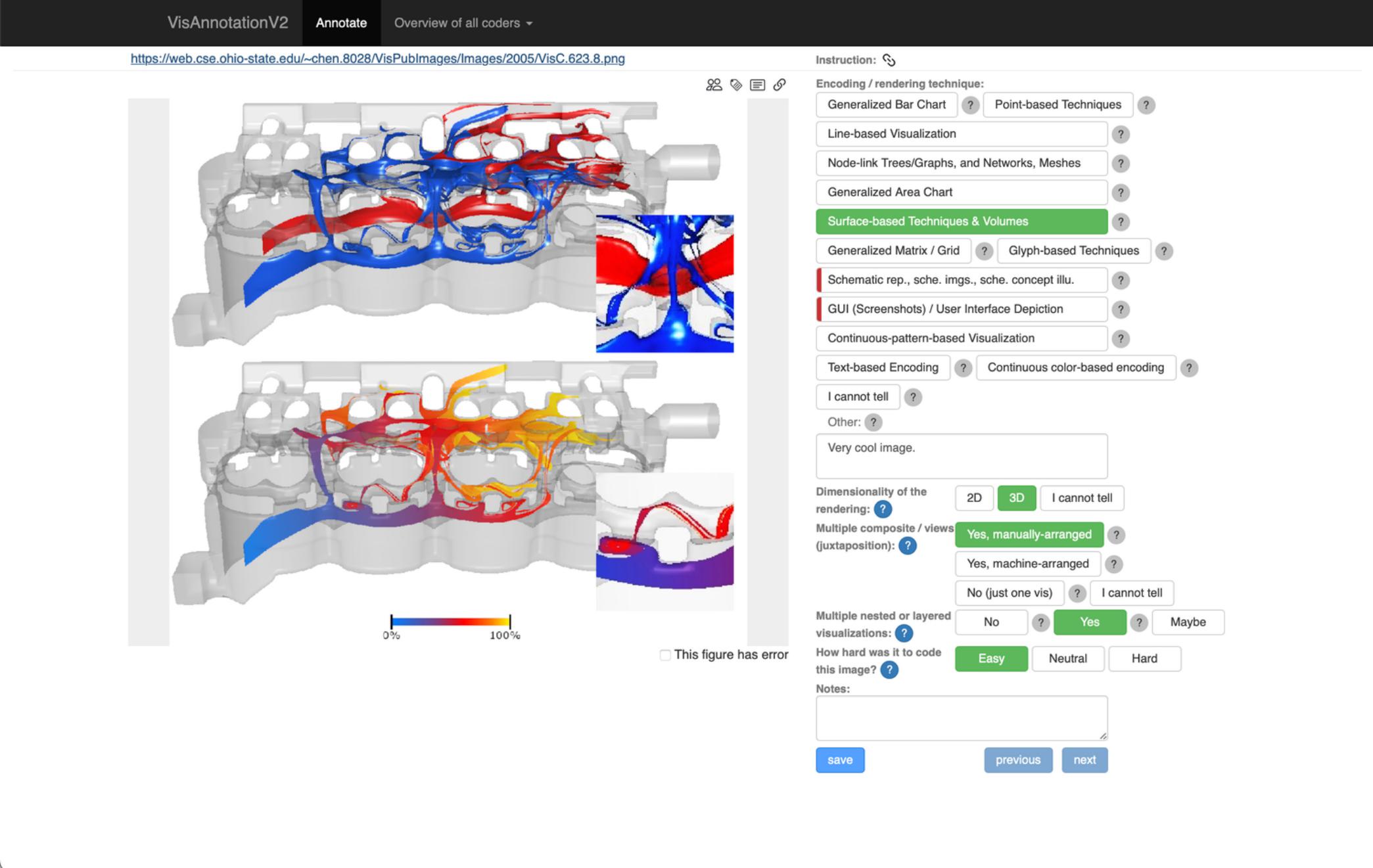1373x868 pixels.
Task: Click the save button
Action: [x=840, y=760]
